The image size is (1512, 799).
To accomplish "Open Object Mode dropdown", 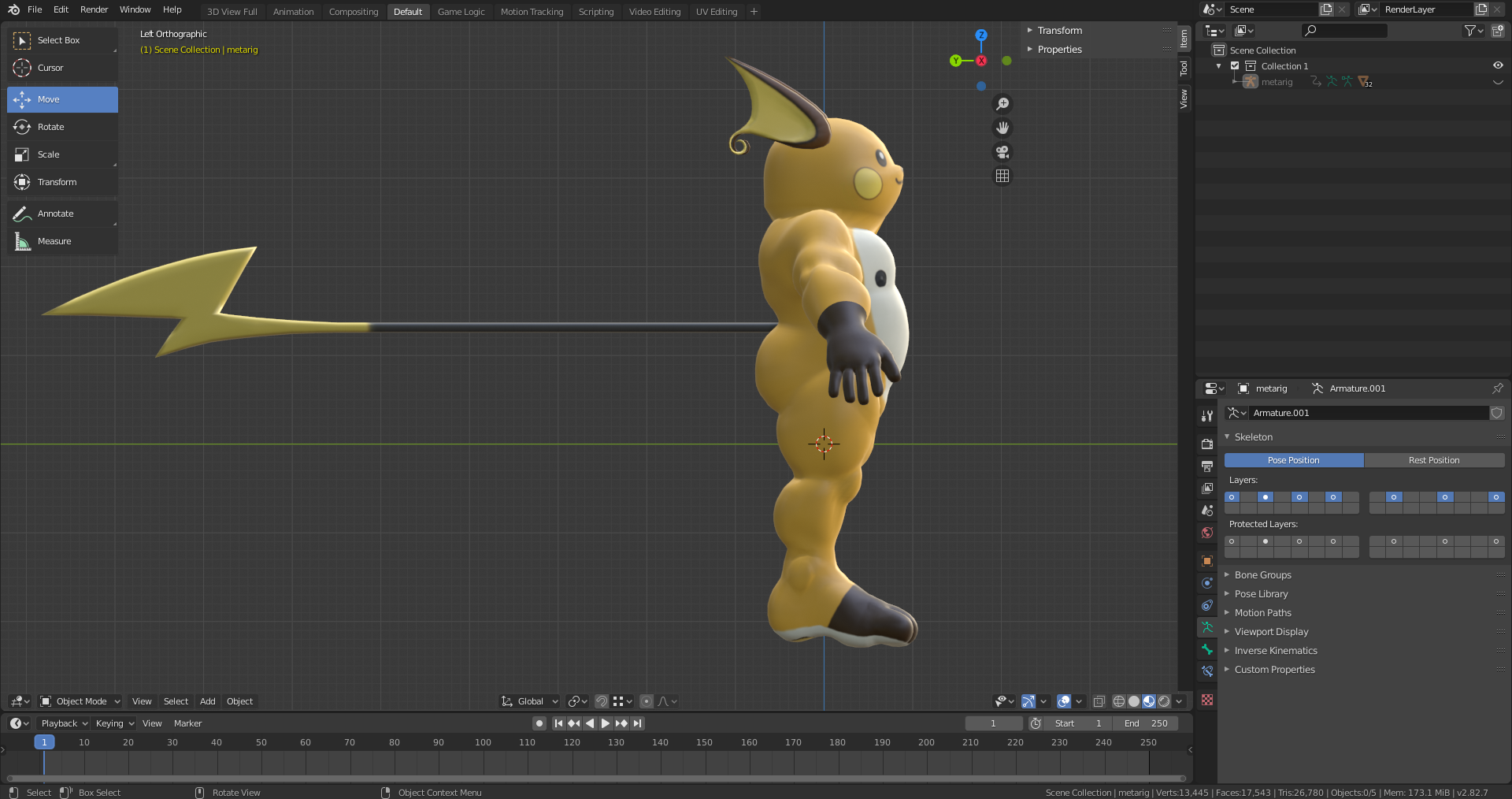I will (80, 701).
